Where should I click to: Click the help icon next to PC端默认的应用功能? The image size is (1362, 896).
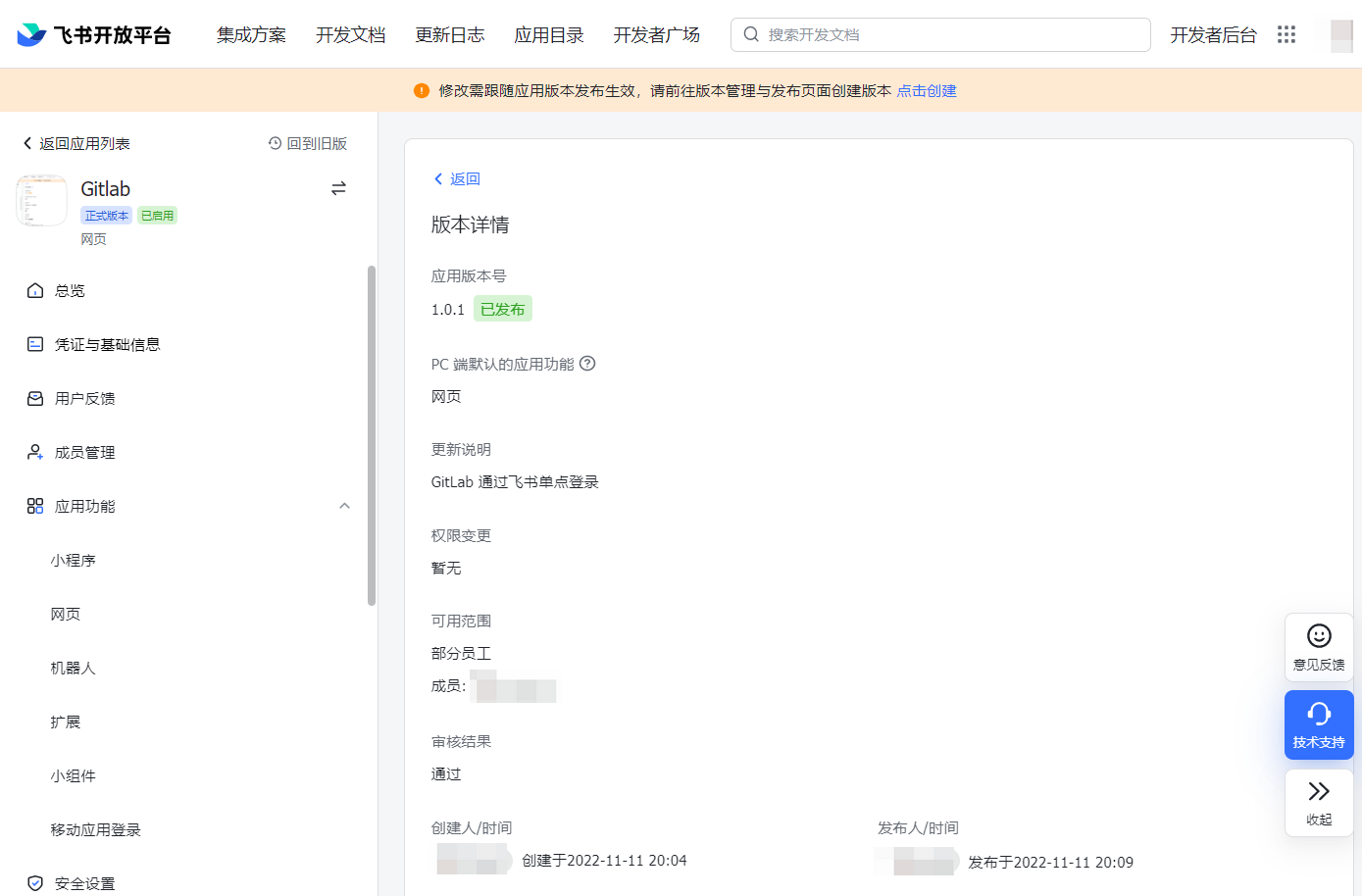(x=586, y=364)
